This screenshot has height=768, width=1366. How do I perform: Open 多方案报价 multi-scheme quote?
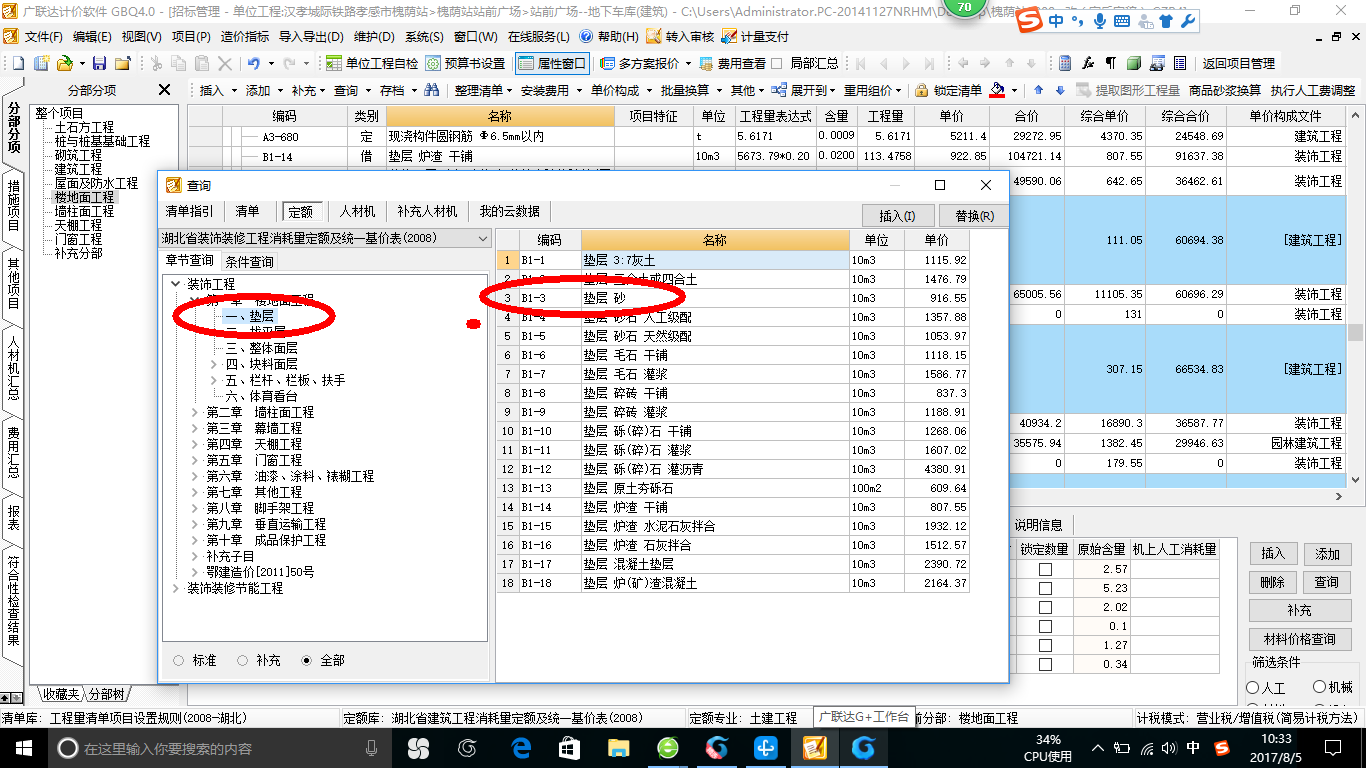[646, 63]
